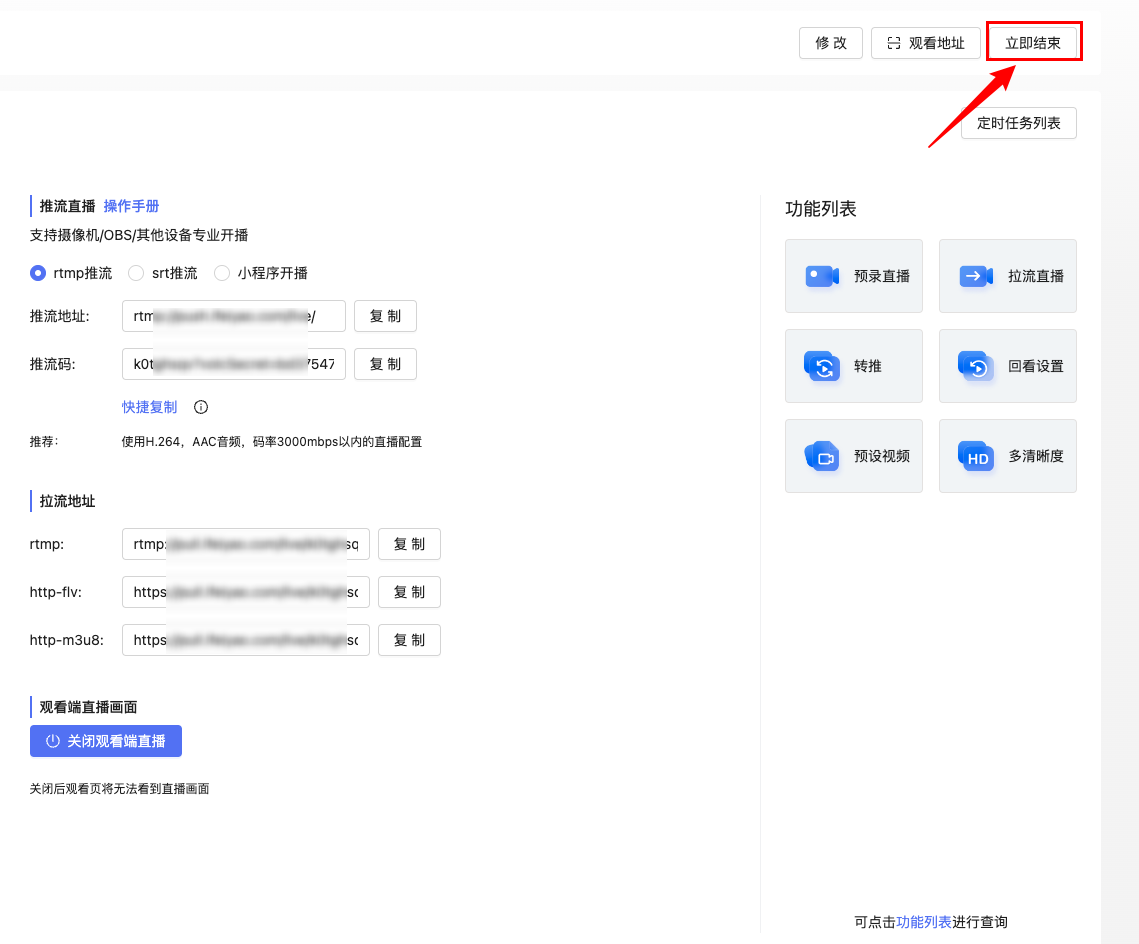Click the 推流码 input field
1139x944 pixels.
pos(233,364)
